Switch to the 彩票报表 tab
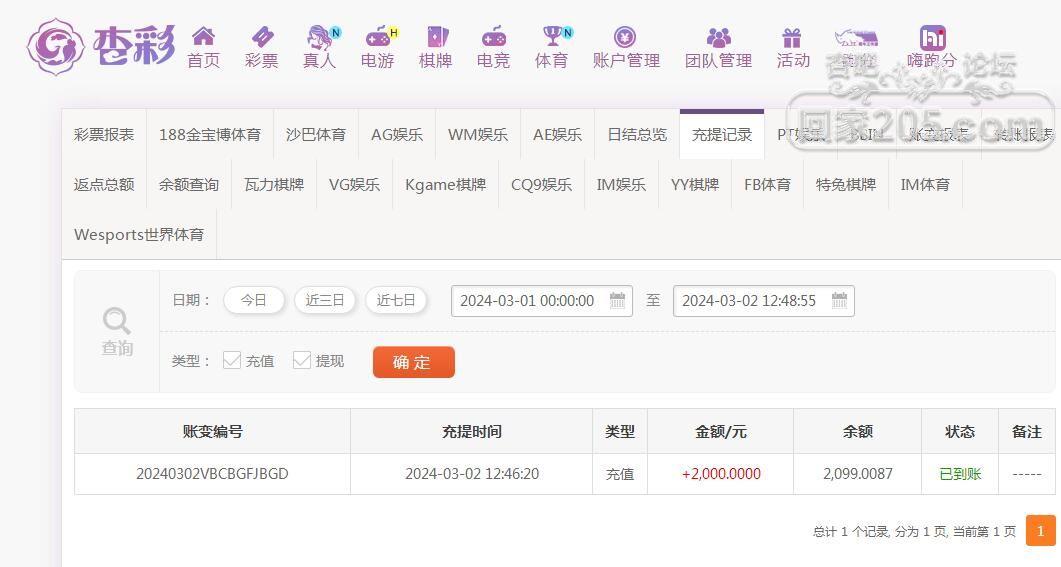Viewport: 1061px width, 567px height. tap(104, 135)
